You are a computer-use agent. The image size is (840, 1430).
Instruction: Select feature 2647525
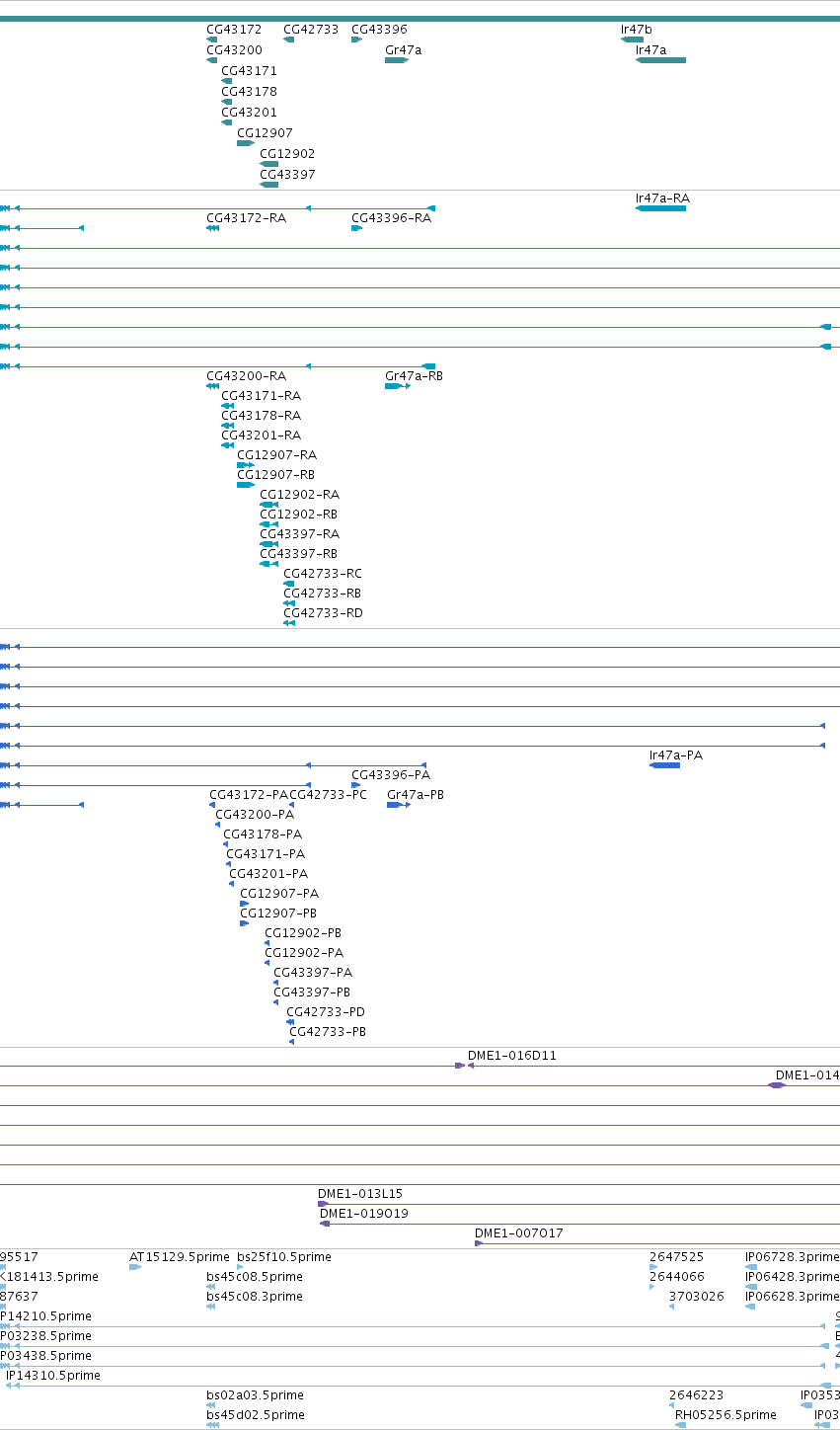tap(677, 1257)
